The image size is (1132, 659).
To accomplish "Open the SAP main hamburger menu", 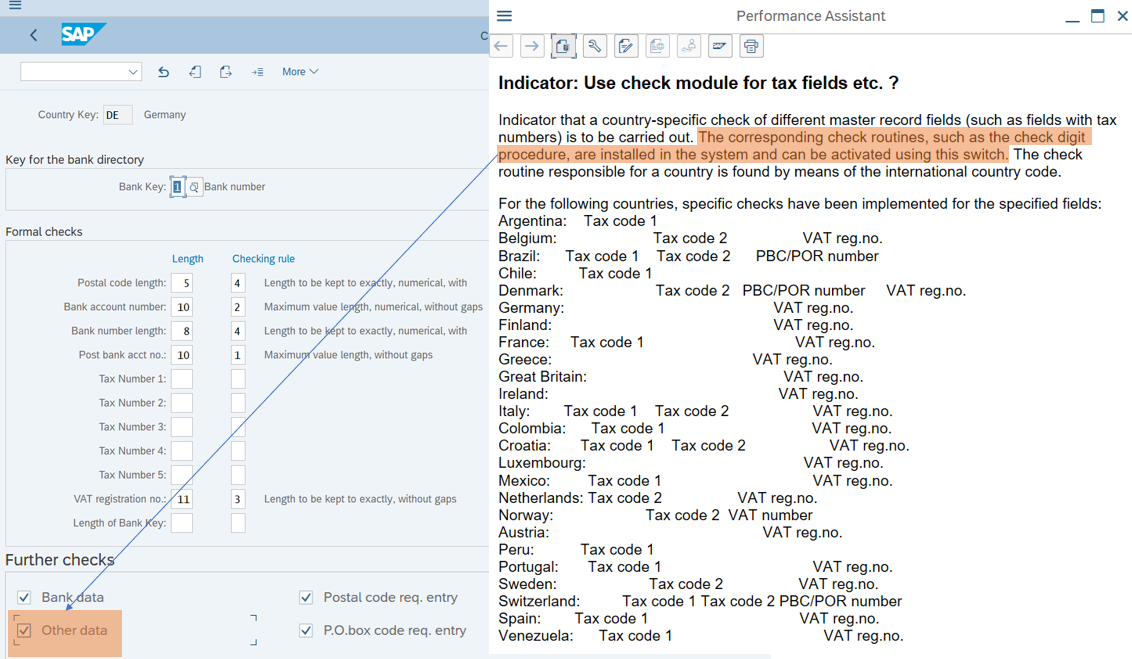I will pyautogui.click(x=14, y=6).
